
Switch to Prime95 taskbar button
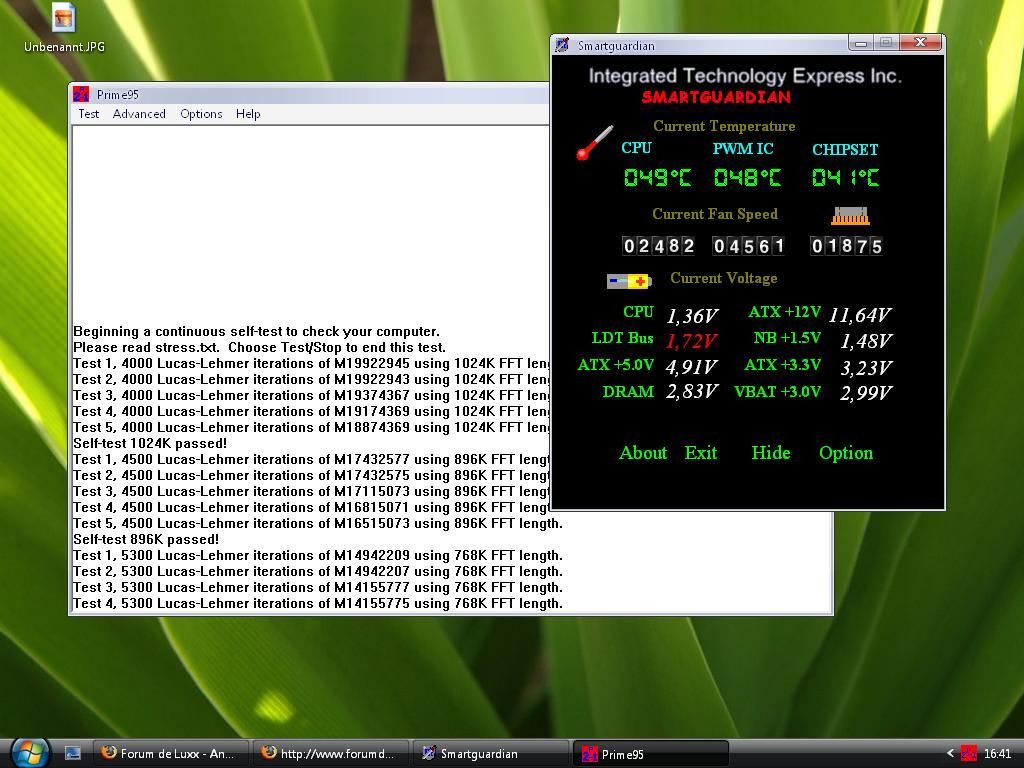[x=650, y=754]
